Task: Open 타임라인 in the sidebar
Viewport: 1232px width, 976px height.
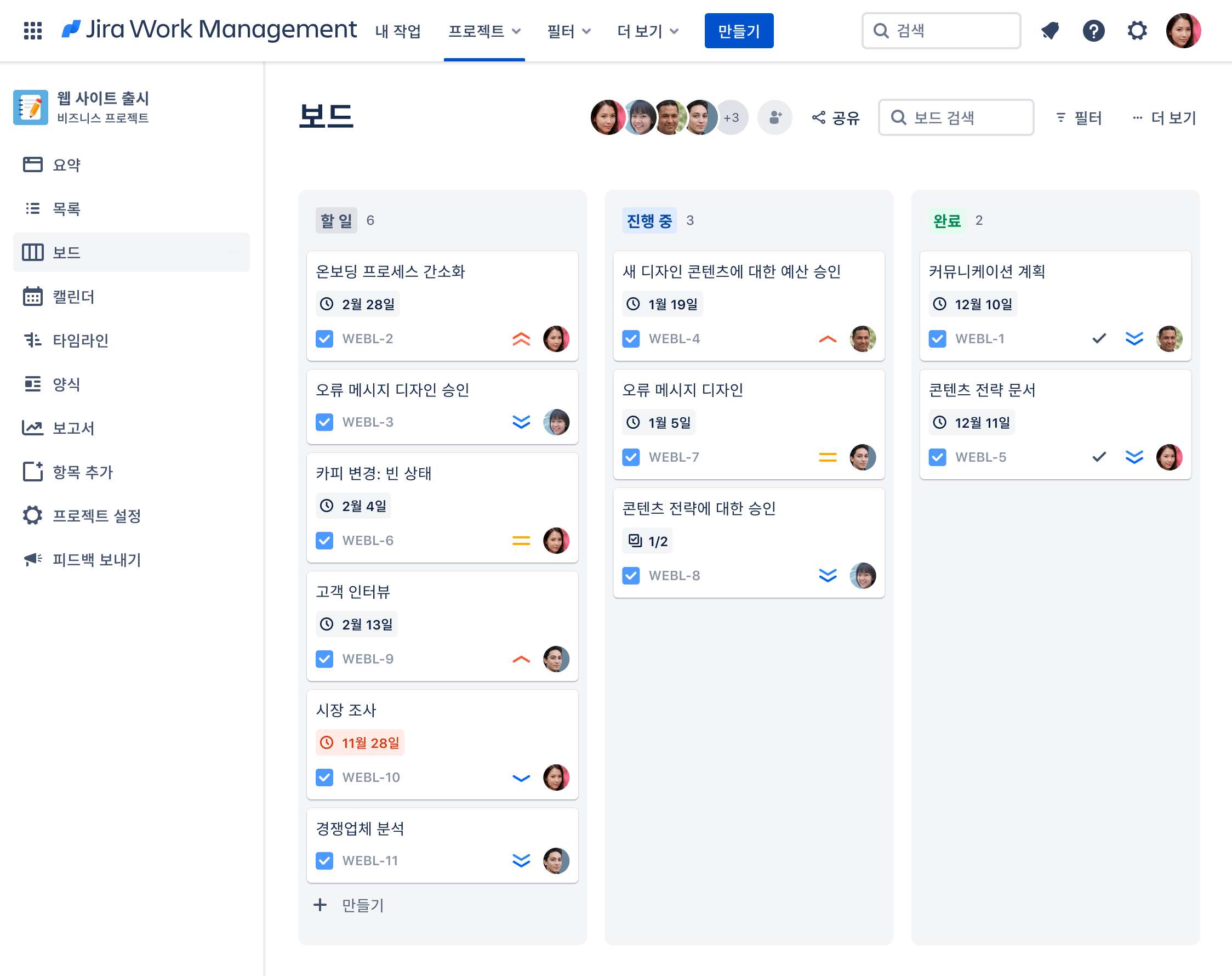Action: (132, 341)
